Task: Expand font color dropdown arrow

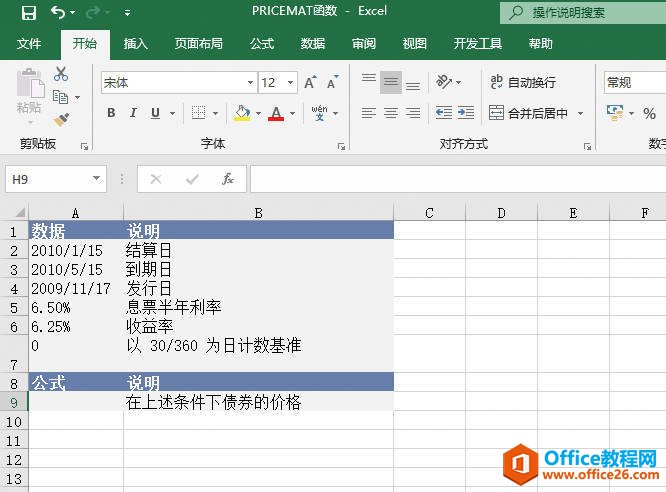Action: 293,113
